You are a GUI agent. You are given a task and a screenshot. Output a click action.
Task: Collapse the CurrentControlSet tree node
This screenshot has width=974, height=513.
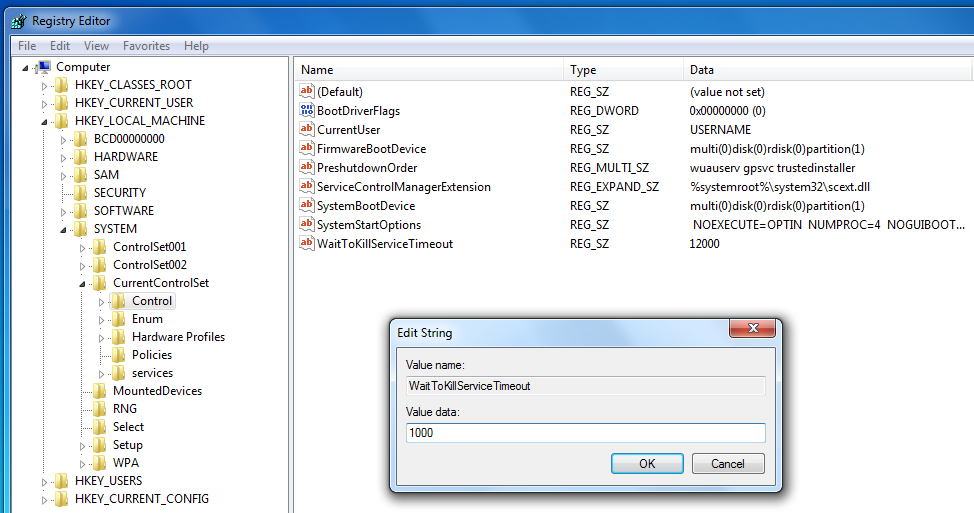tap(83, 284)
